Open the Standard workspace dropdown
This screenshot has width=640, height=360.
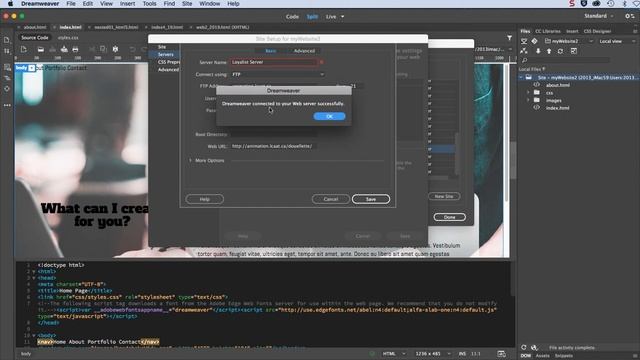598,16
